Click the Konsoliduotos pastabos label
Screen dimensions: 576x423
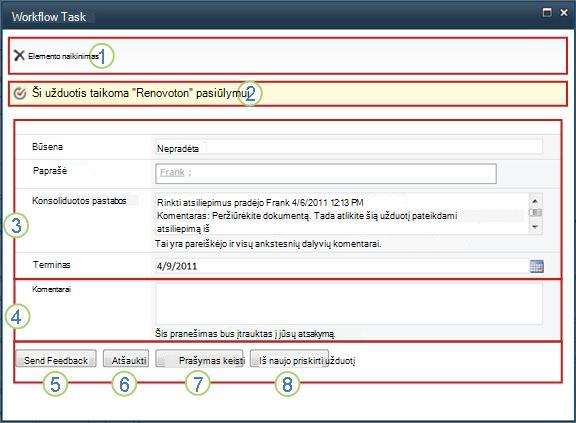tap(79, 201)
